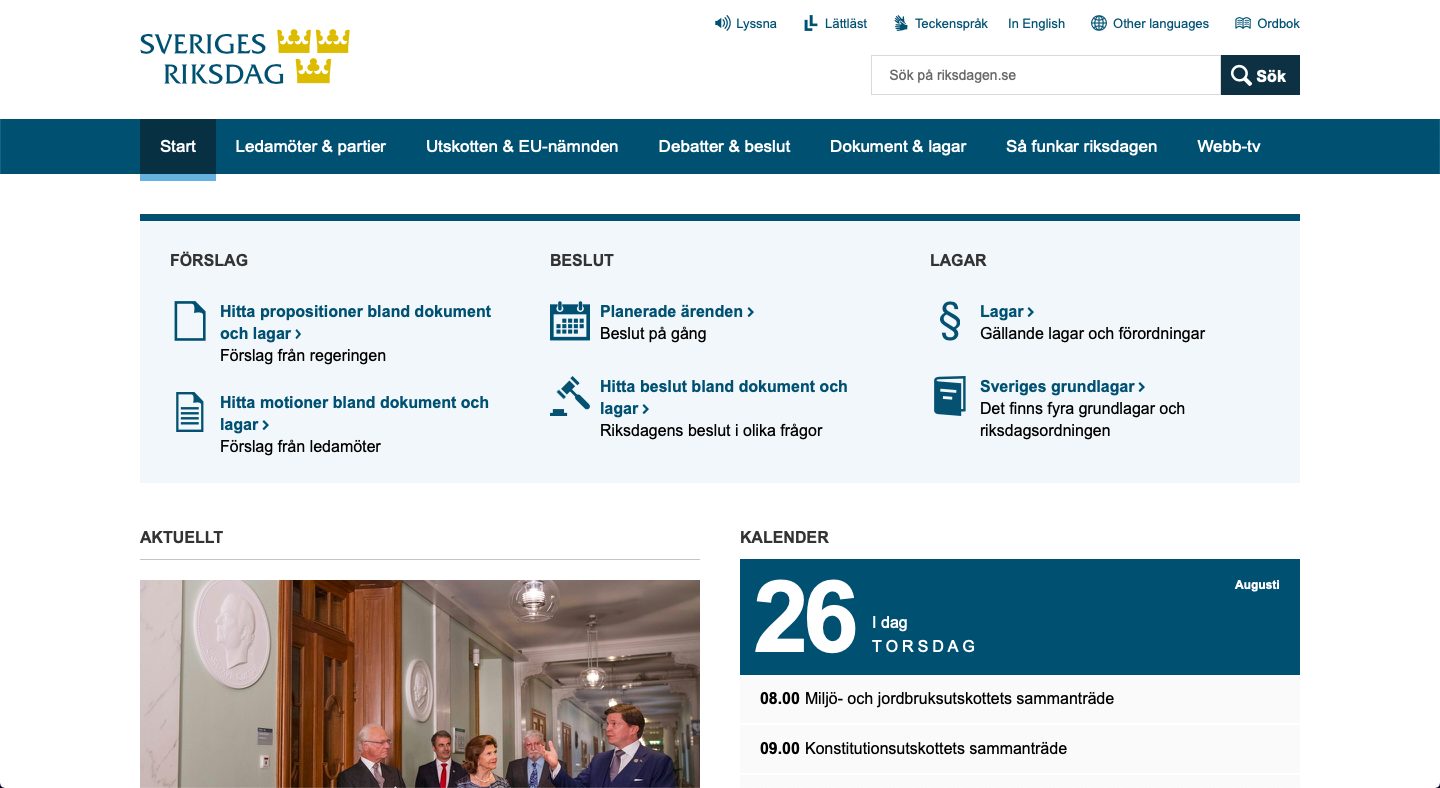Open Utskotten & EU-nämnden menu

coord(522,146)
